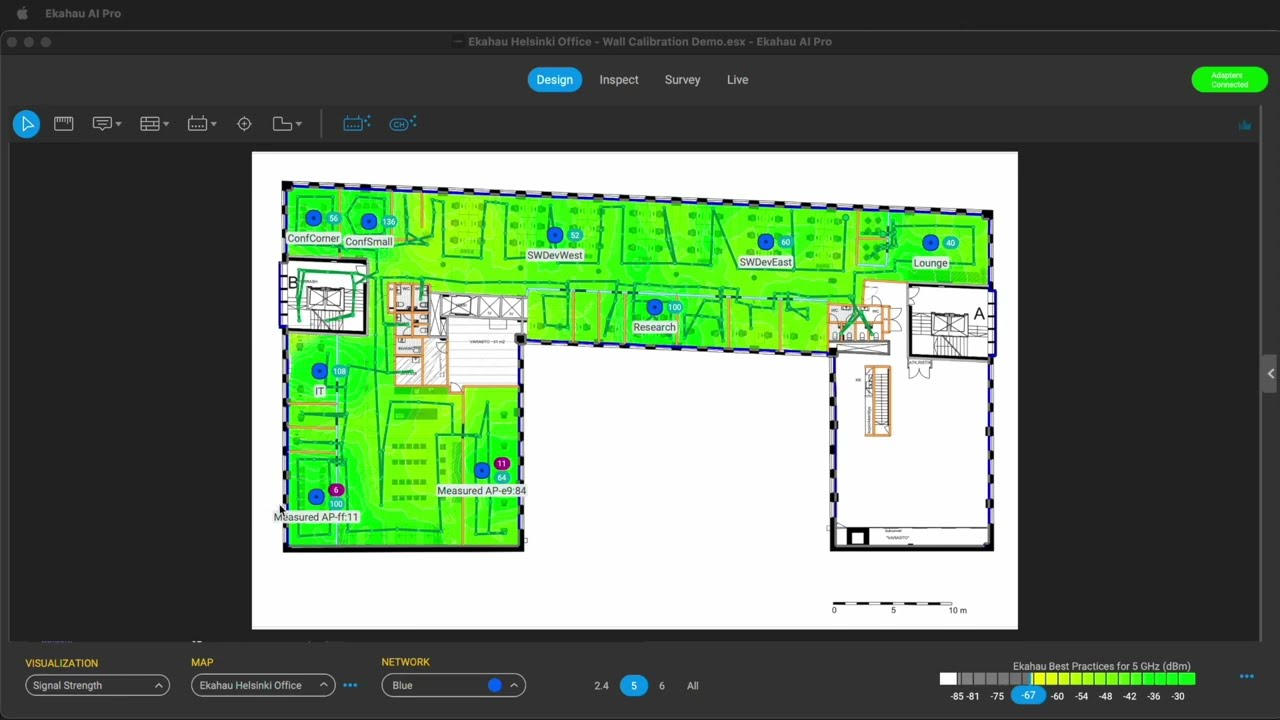Open the Network Blue dropdown

pyautogui.click(x=453, y=685)
